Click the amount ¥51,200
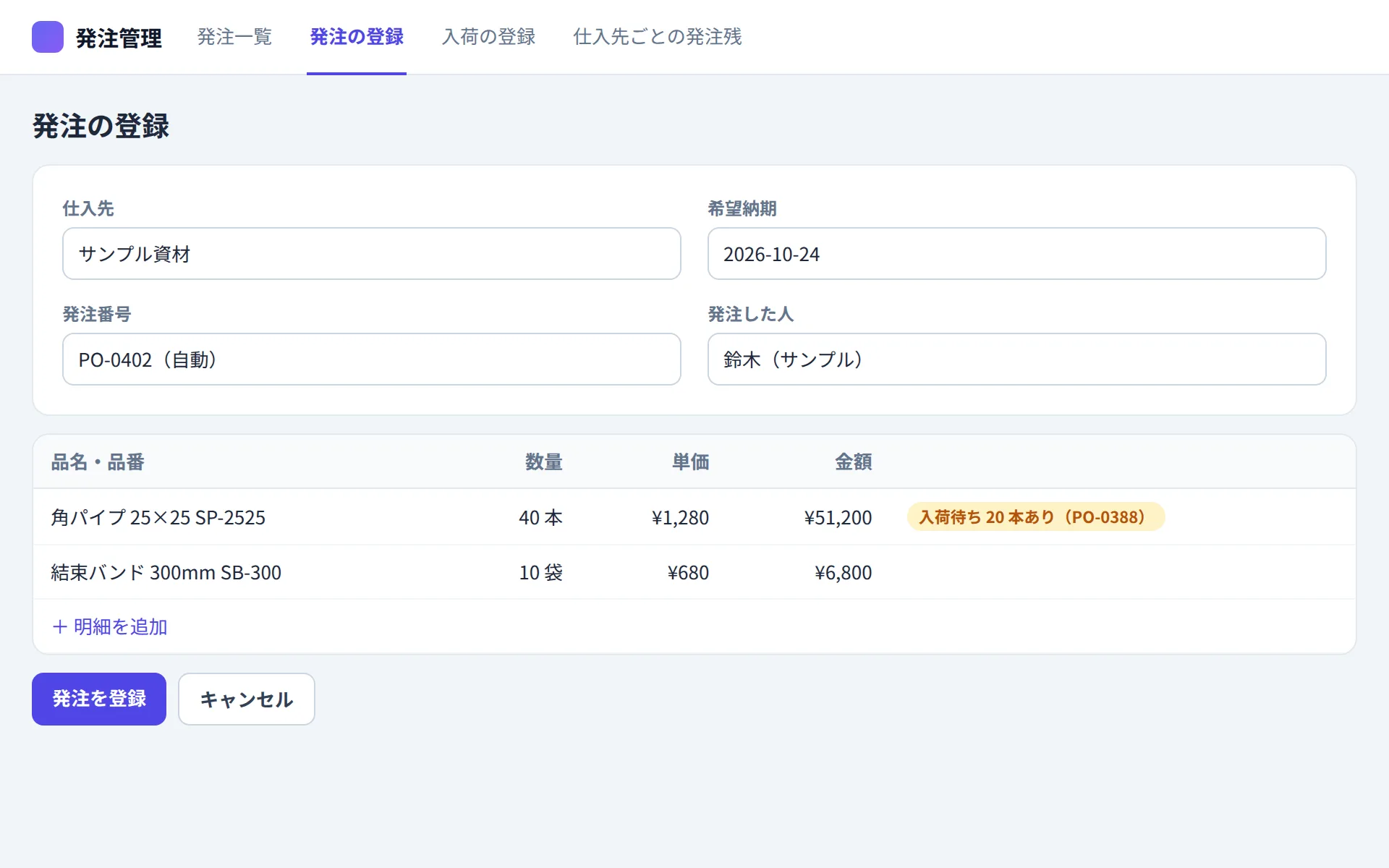 (838, 517)
